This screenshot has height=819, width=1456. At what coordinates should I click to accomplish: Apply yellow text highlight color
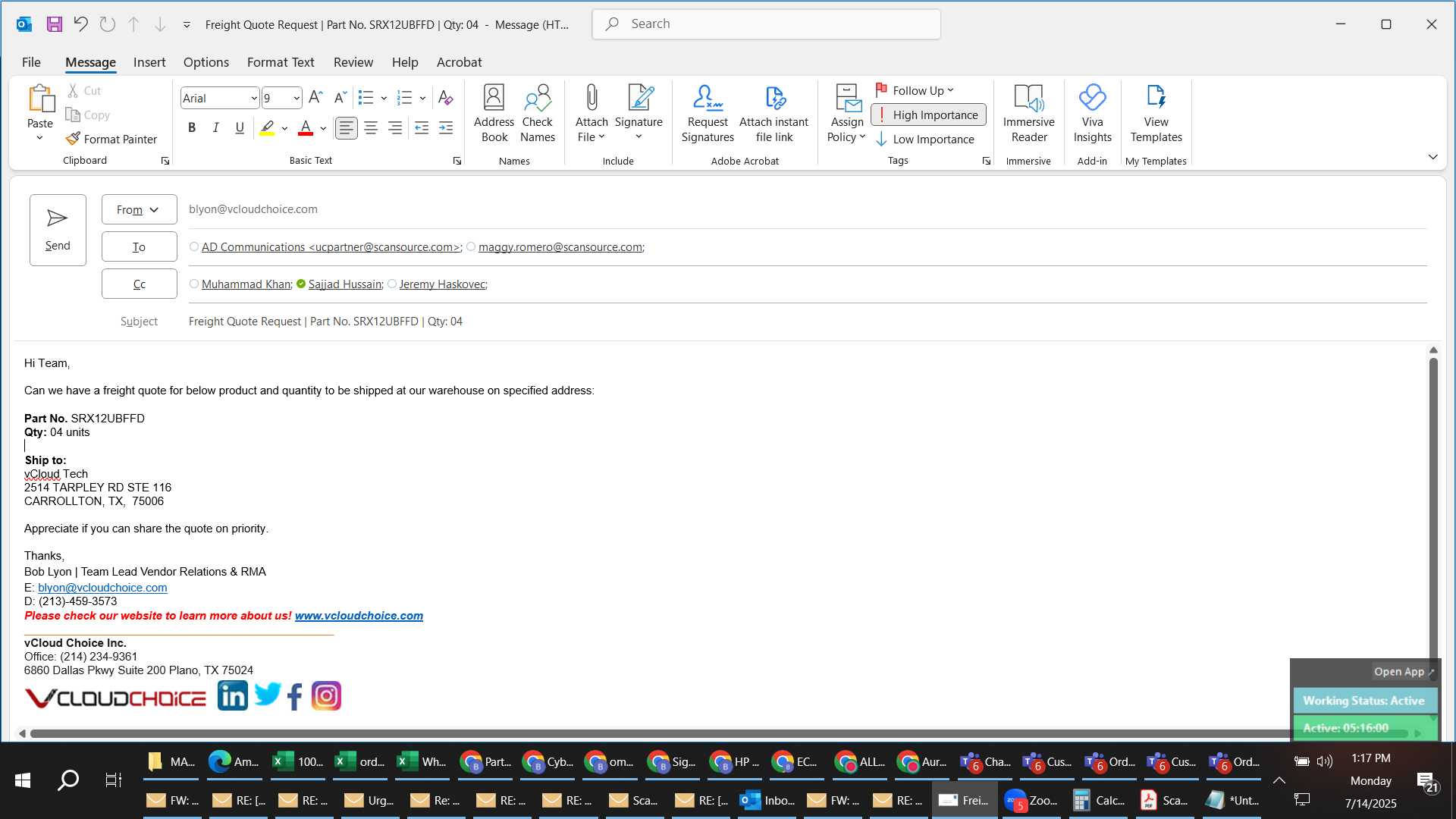click(267, 128)
